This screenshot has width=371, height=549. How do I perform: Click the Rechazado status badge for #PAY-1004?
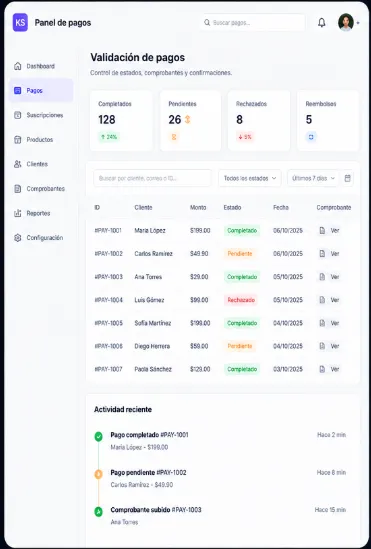[x=241, y=300]
